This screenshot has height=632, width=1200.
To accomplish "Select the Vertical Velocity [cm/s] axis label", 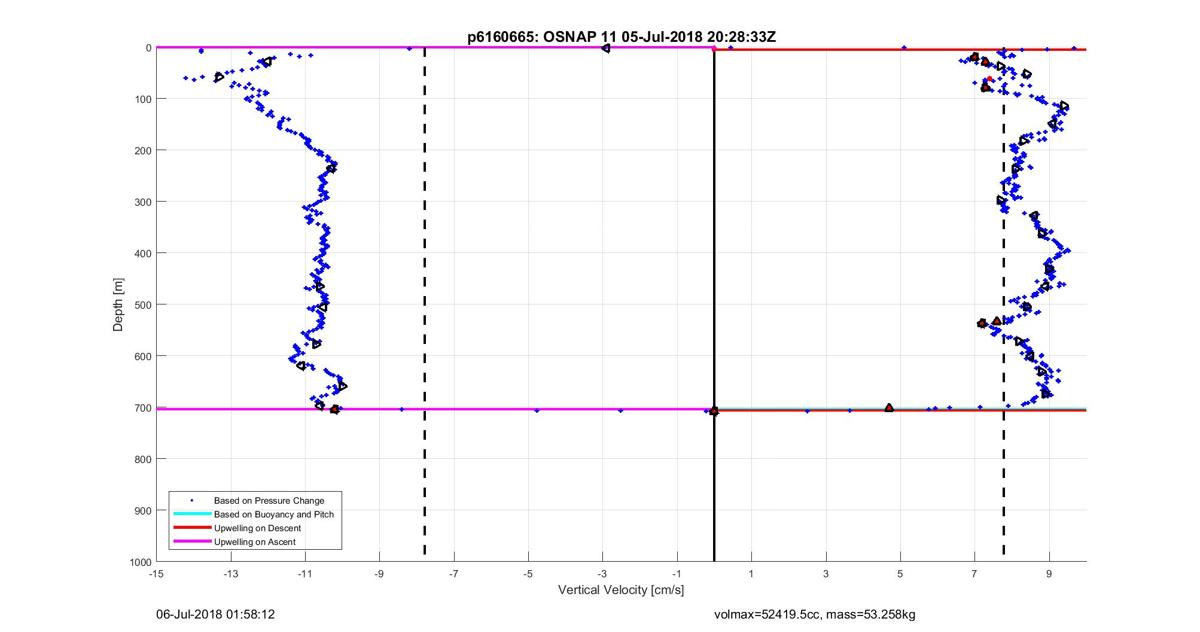I will point(621,590).
